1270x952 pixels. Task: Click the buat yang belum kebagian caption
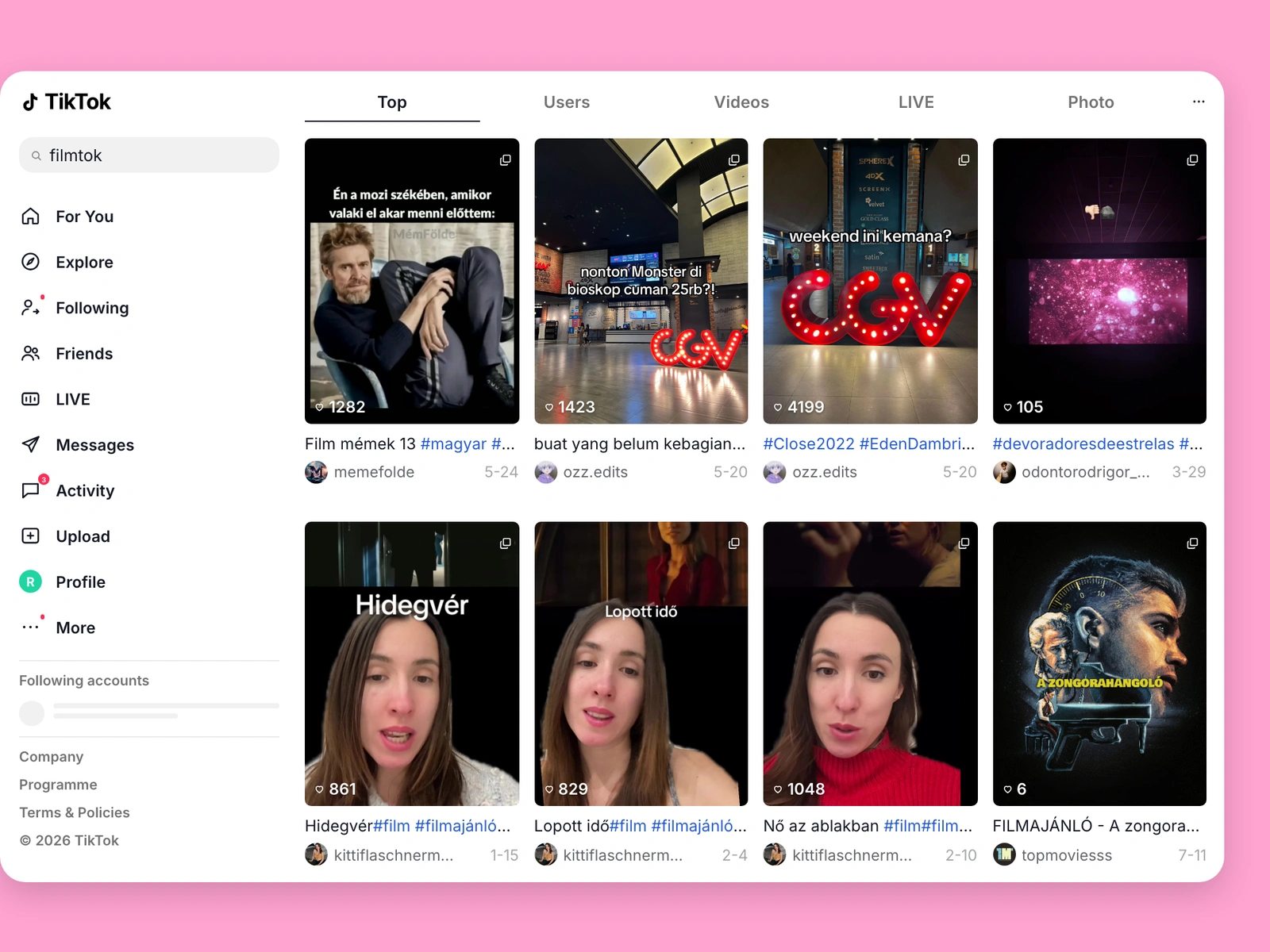[640, 443]
